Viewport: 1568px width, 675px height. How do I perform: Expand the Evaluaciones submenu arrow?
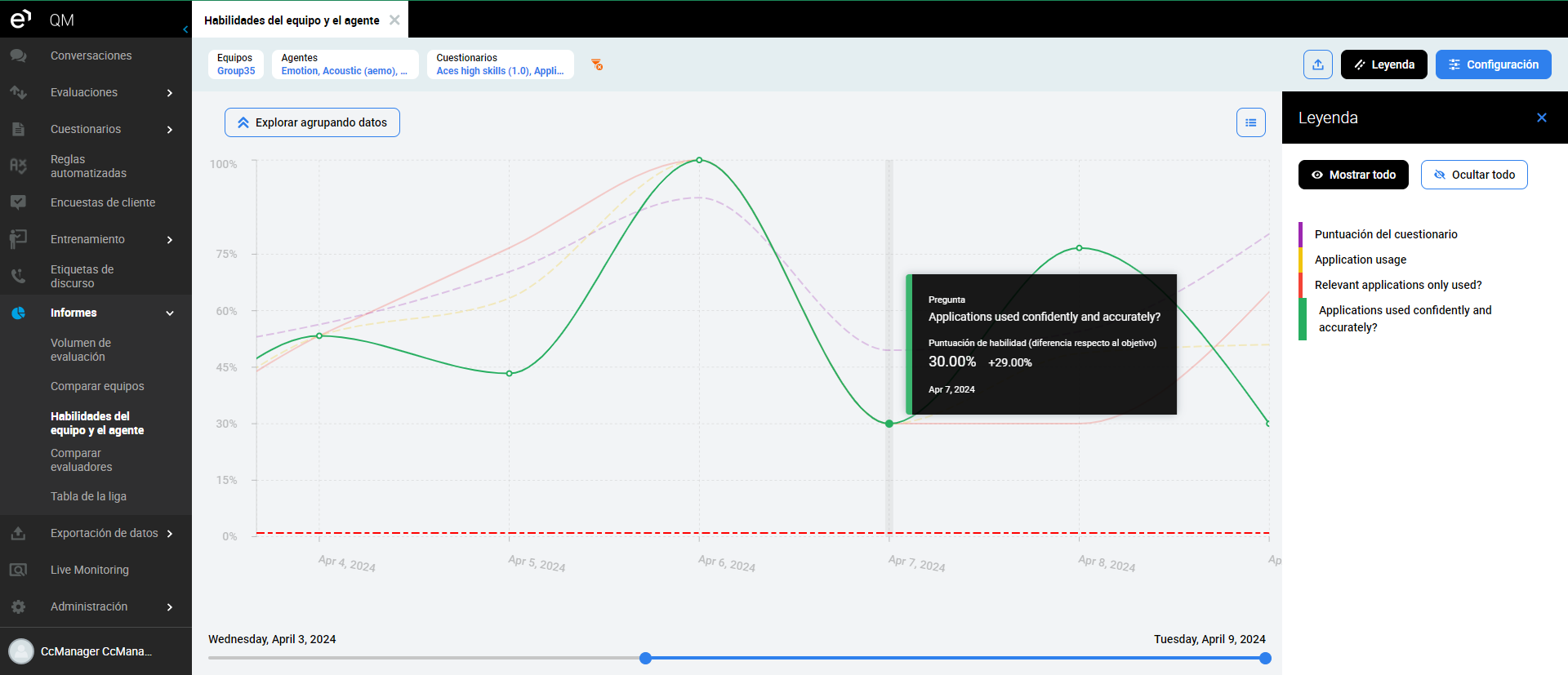click(170, 93)
